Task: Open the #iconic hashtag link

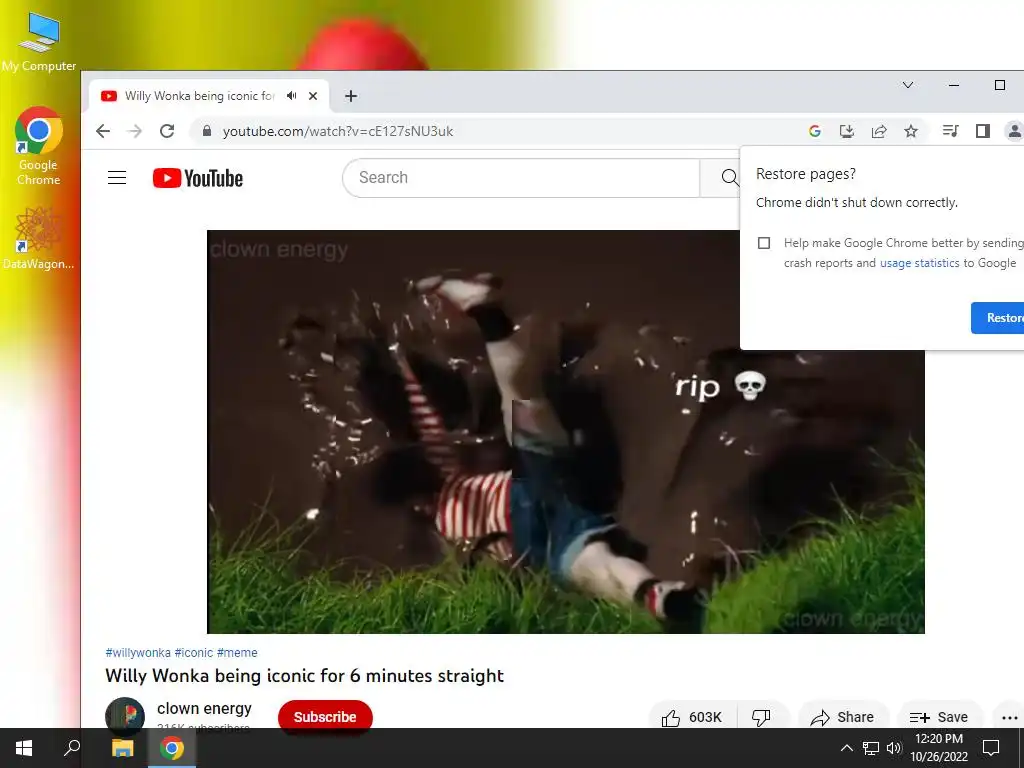Action: 193,652
